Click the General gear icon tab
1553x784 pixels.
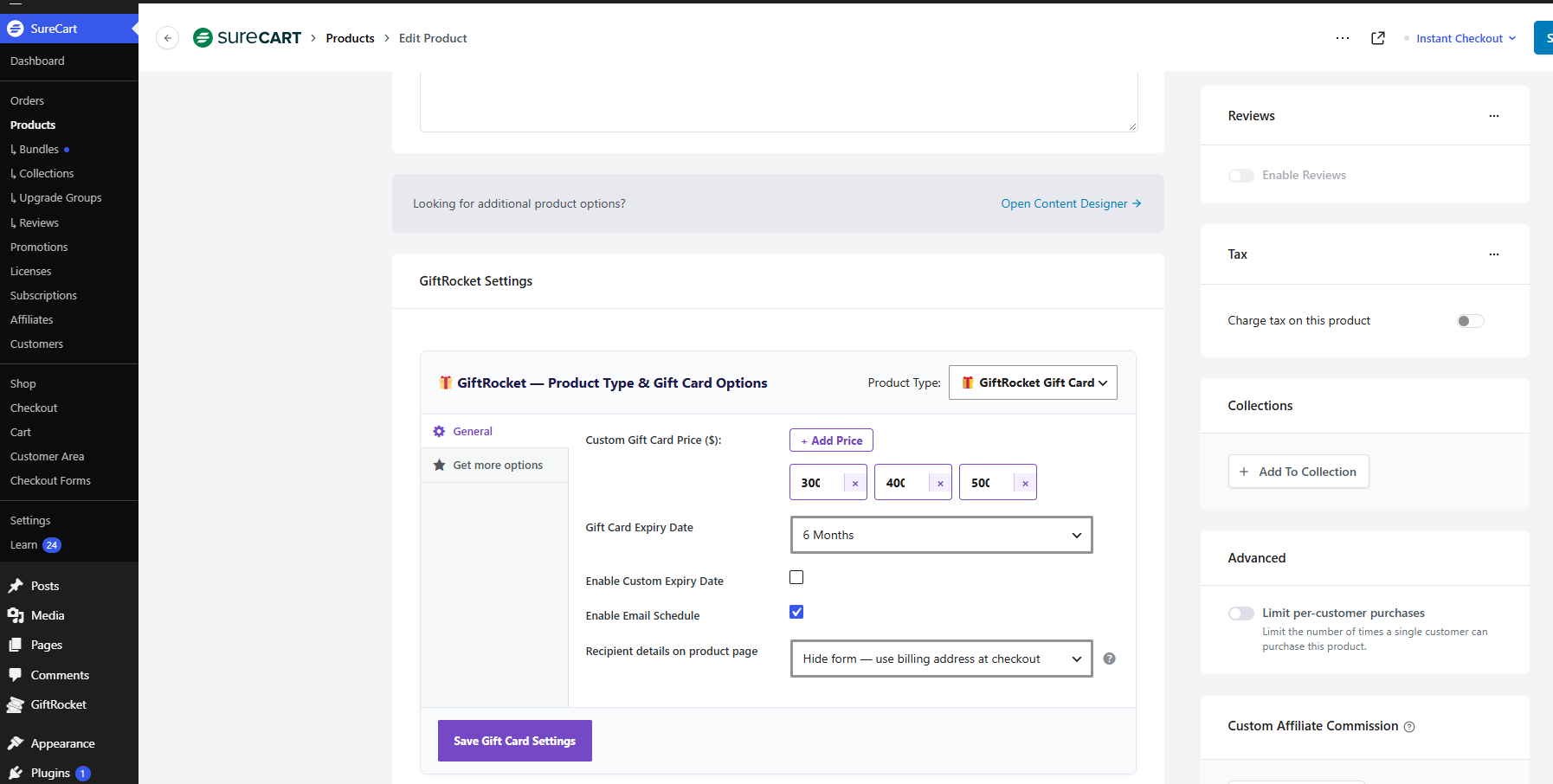click(439, 431)
